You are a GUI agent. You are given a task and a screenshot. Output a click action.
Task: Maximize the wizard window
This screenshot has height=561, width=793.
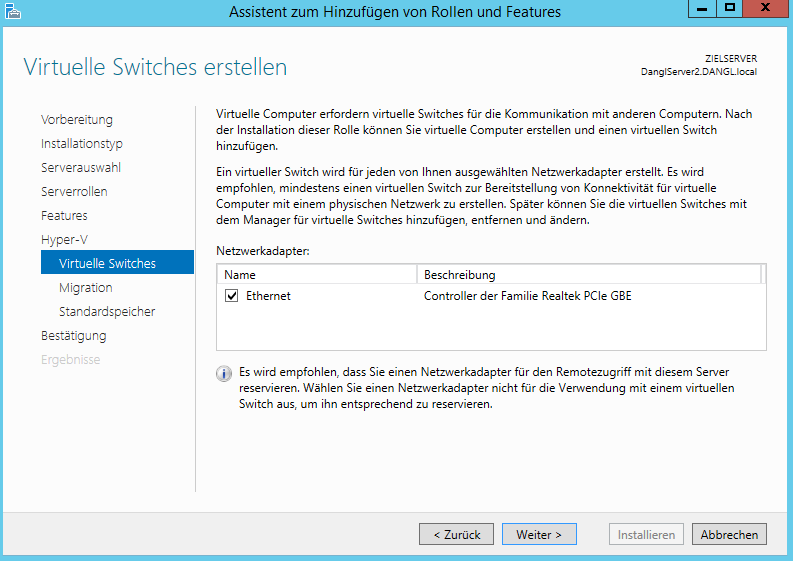pos(729,8)
